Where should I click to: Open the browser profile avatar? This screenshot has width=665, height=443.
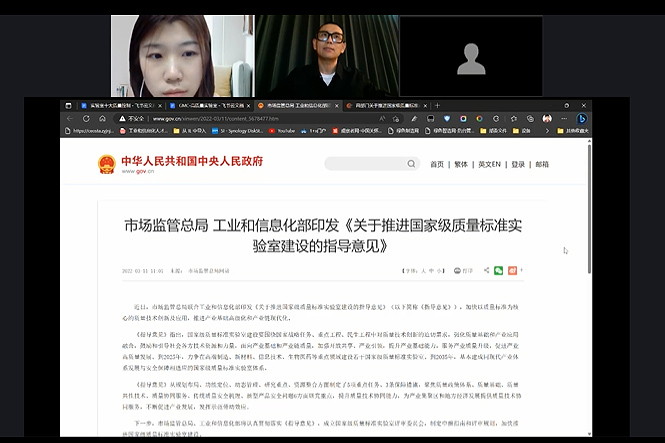pyautogui.click(x=547, y=119)
